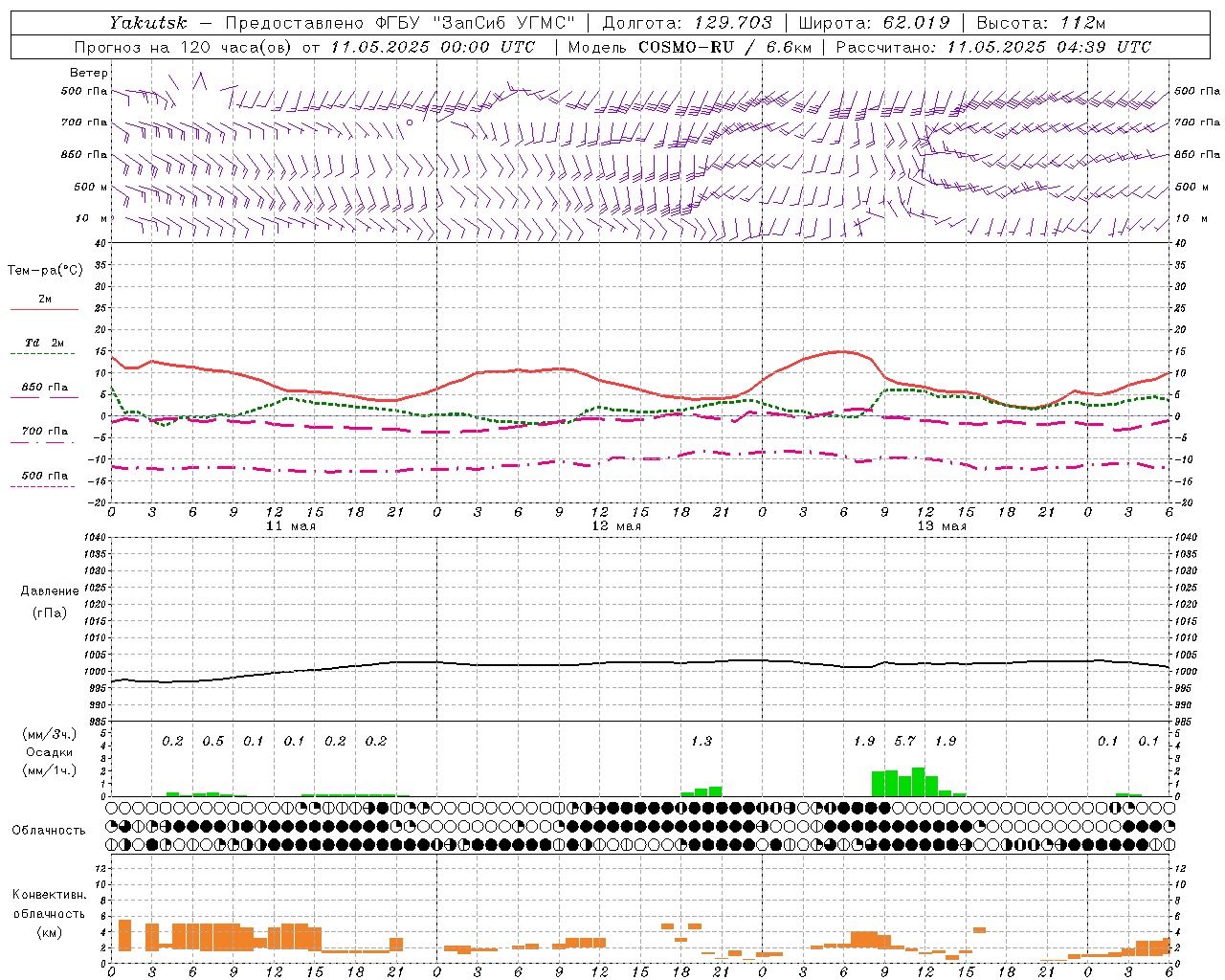Click the 11 мая date label
The height and width of the screenshot is (980, 1225).
(x=291, y=526)
